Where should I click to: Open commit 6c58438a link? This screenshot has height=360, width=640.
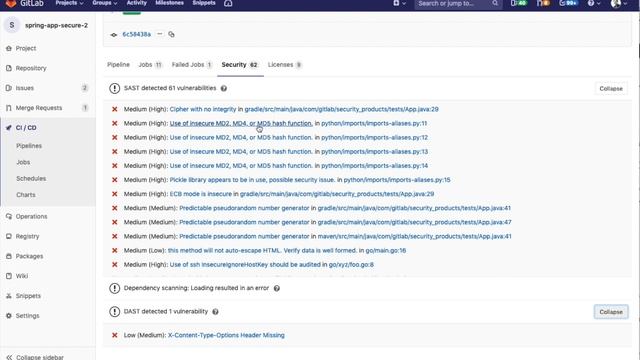pos(136,34)
